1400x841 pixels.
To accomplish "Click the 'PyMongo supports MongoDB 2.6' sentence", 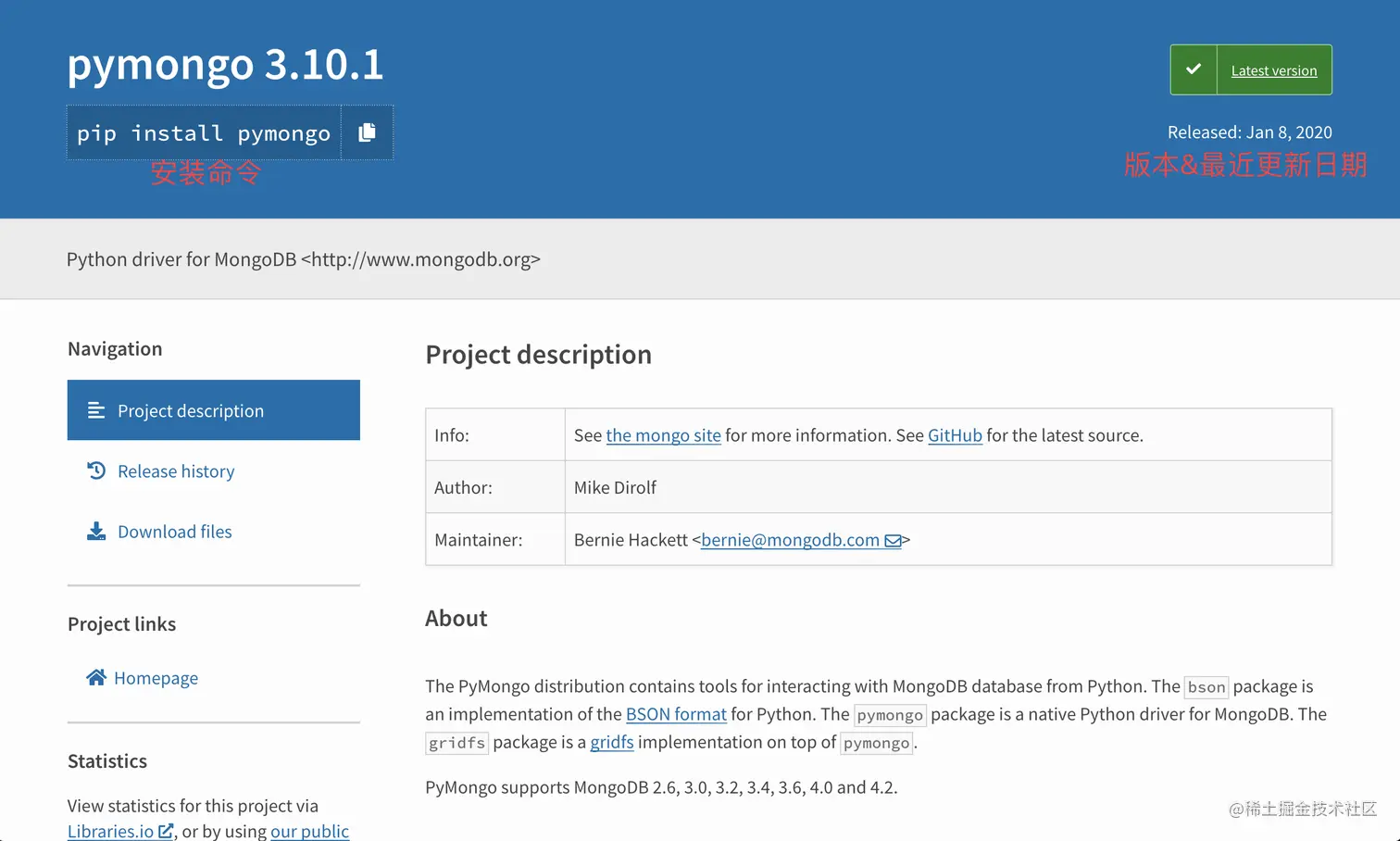I will (x=661, y=787).
